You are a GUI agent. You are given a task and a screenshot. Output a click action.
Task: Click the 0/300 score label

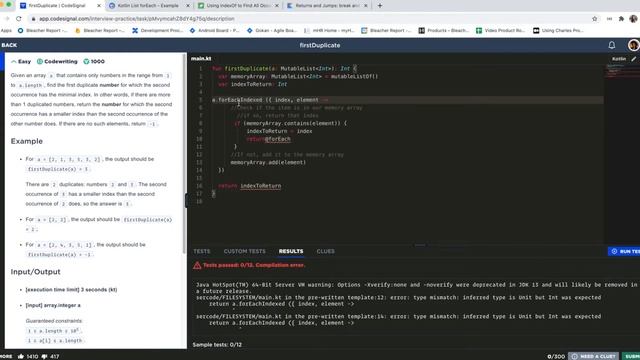click(x=556, y=356)
